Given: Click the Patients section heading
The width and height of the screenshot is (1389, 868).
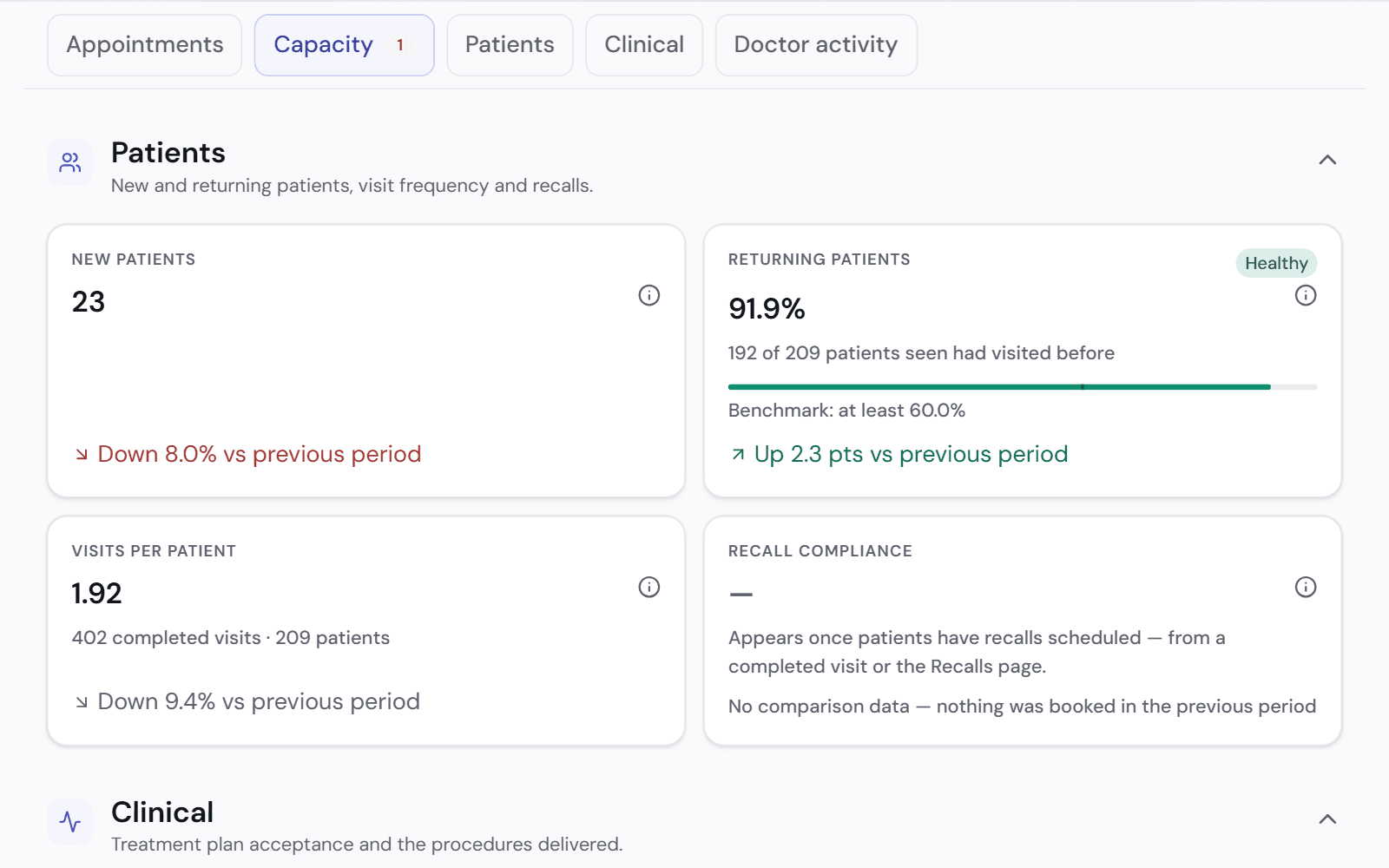Looking at the screenshot, I should [x=168, y=153].
